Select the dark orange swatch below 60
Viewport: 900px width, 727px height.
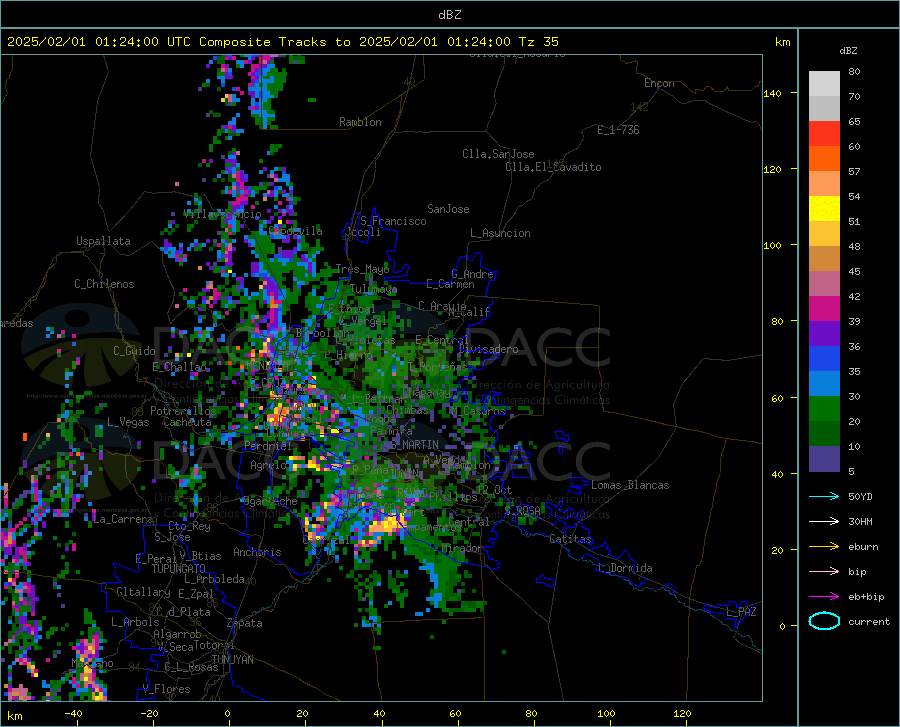coord(824,159)
